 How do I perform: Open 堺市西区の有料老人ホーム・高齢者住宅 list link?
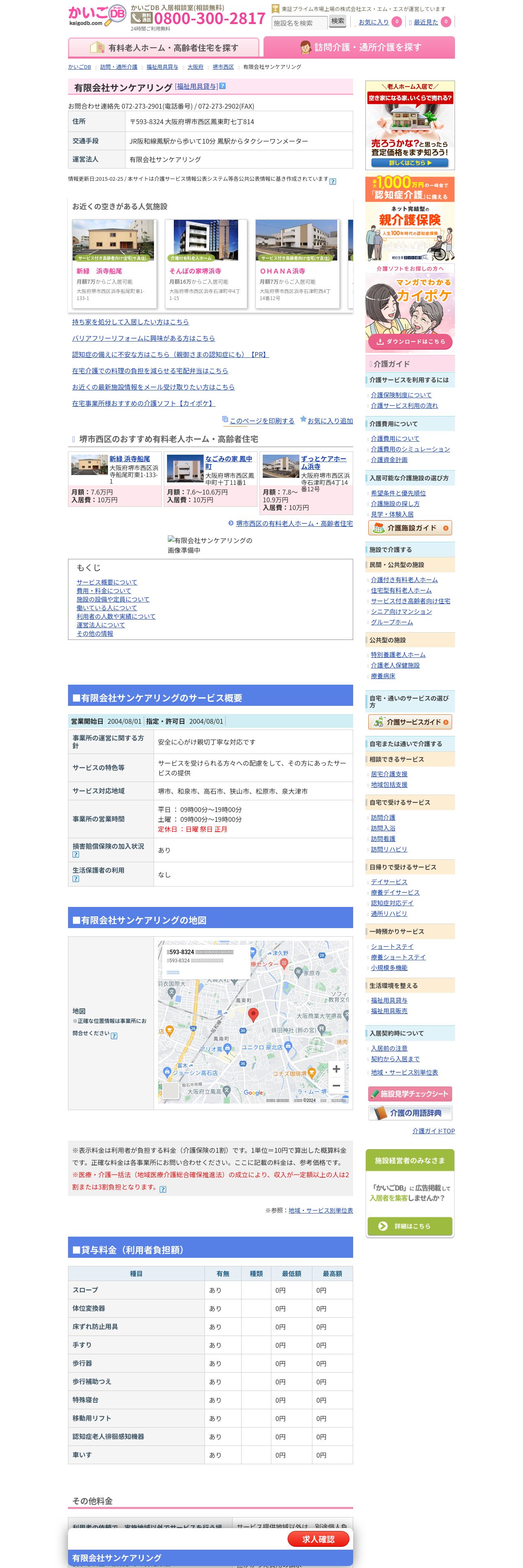pyautogui.click(x=294, y=523)
